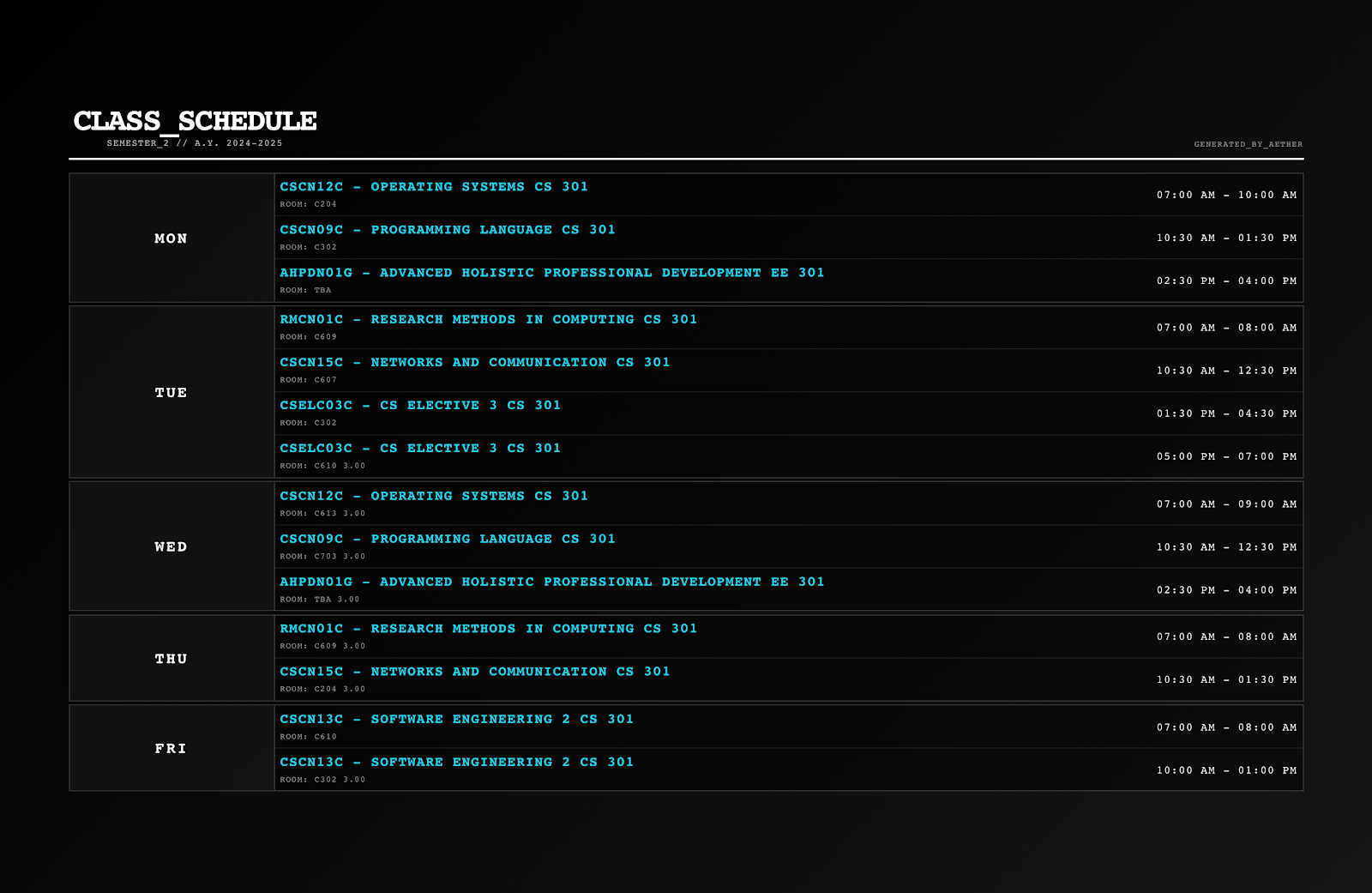
Task: Select Tuesday's '10:30 AM – 12:30 PM' time
Action: pos(1226,371)
